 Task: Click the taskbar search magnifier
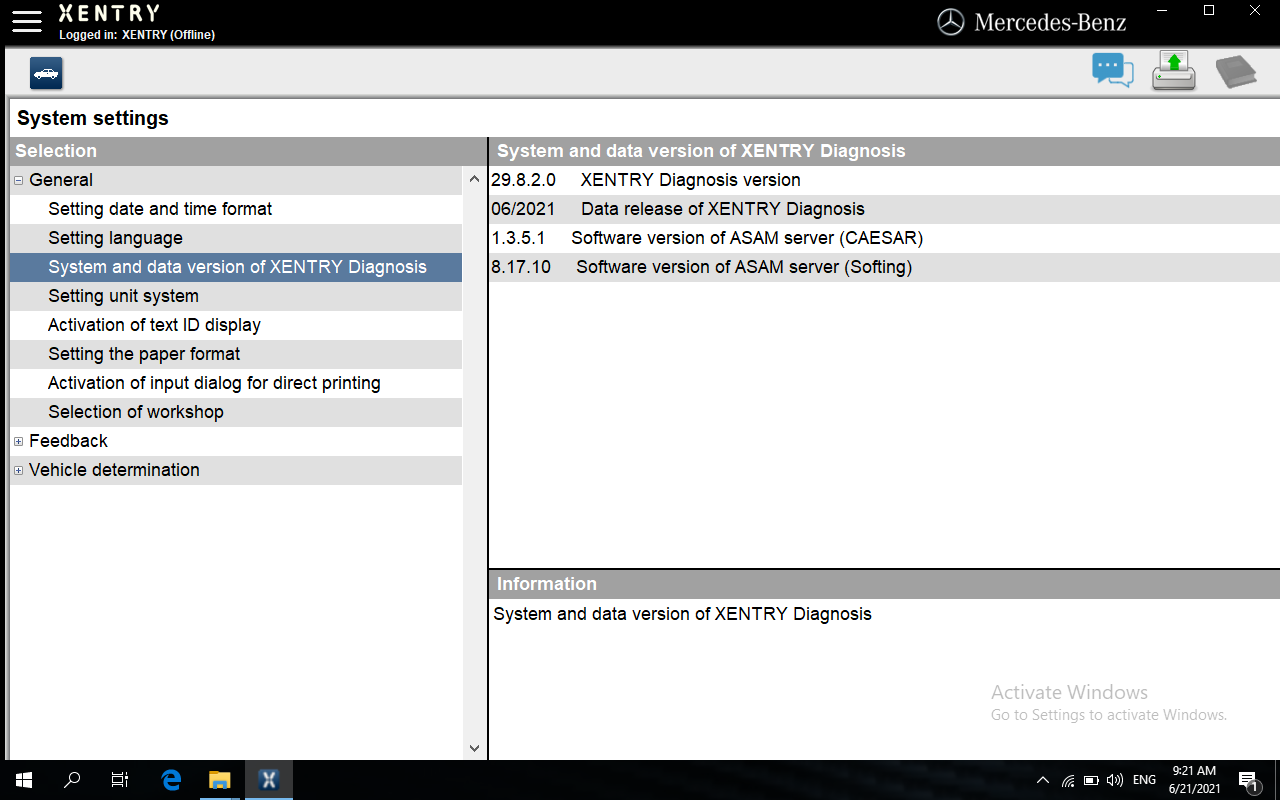pyautogui.click(x=72, y=780)
